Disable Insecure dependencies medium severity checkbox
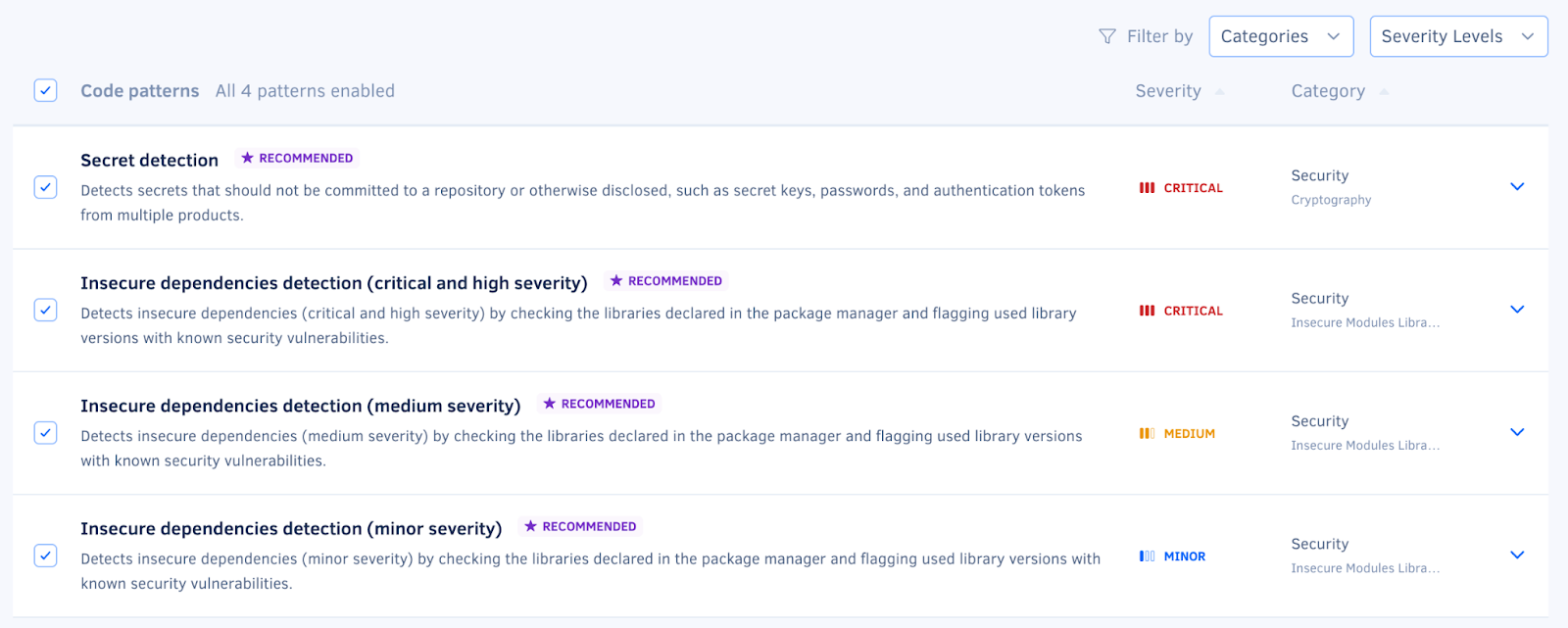This screenshot has height=628, width=1568. 45,433
